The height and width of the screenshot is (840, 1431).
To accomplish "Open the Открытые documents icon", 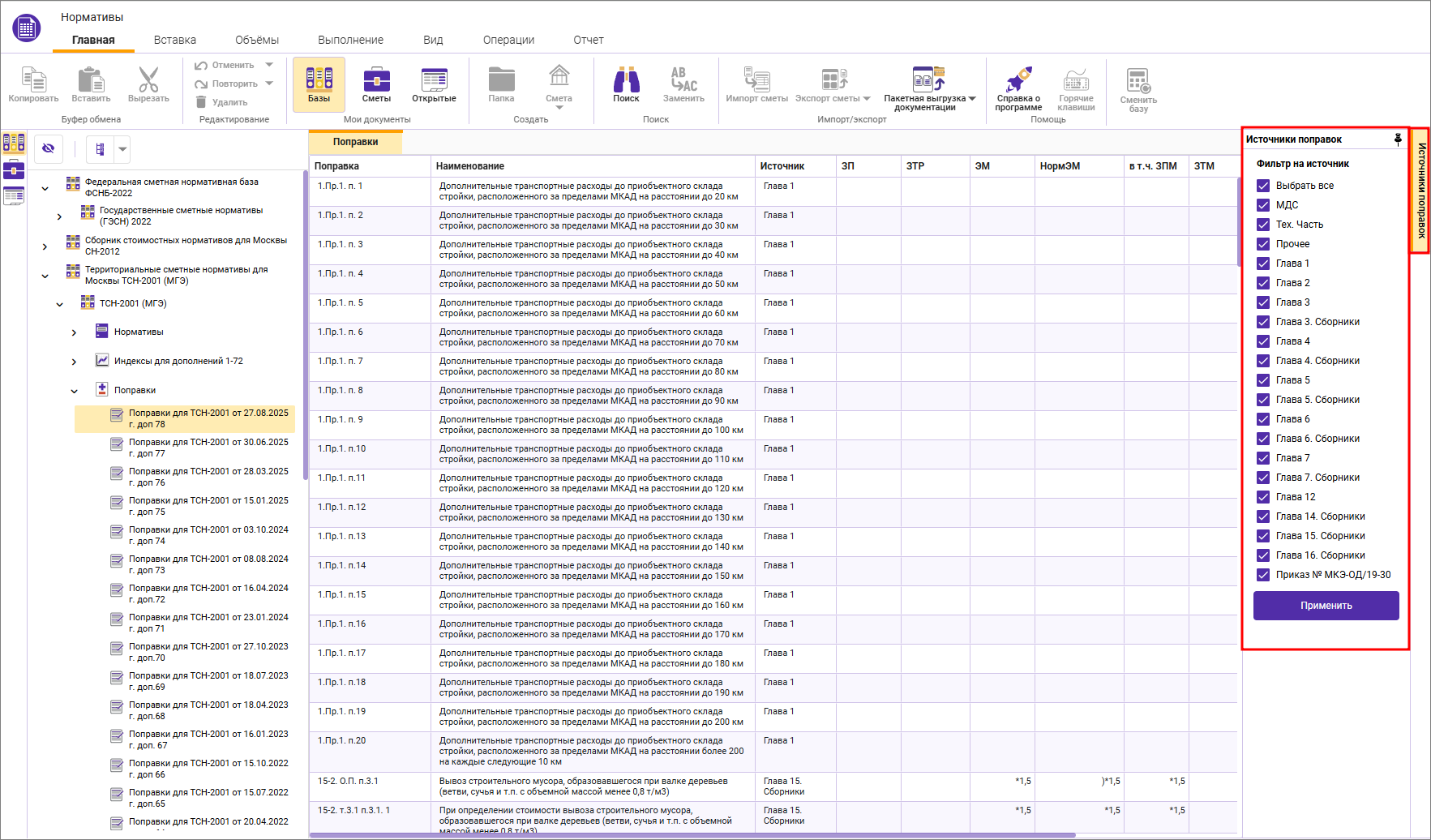I will click(434, 84).
